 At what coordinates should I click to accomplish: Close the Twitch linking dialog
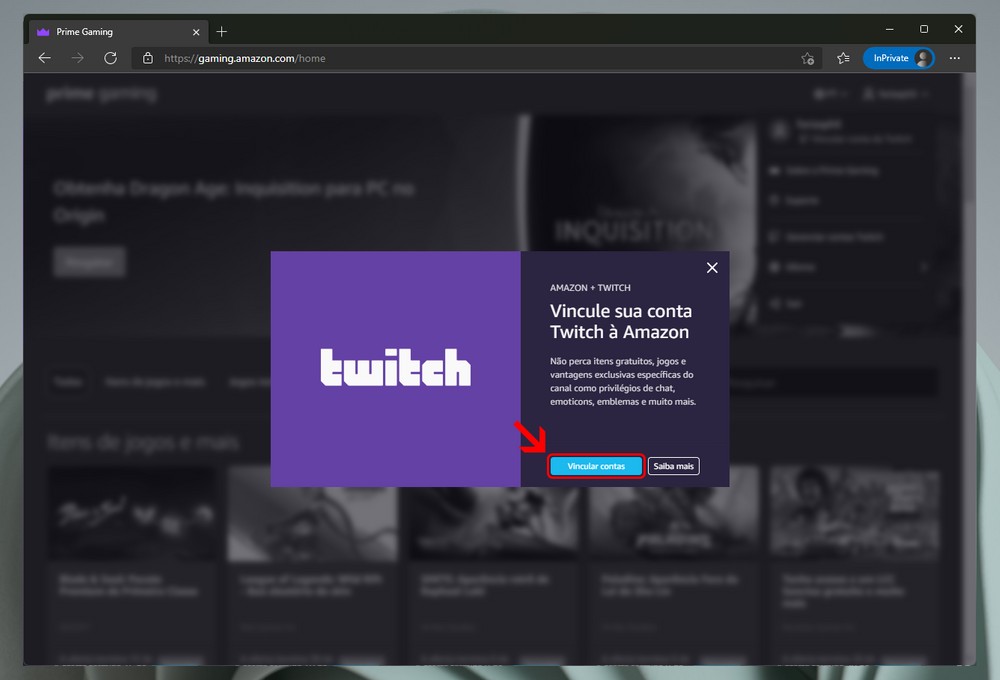[x=712, y=268]
